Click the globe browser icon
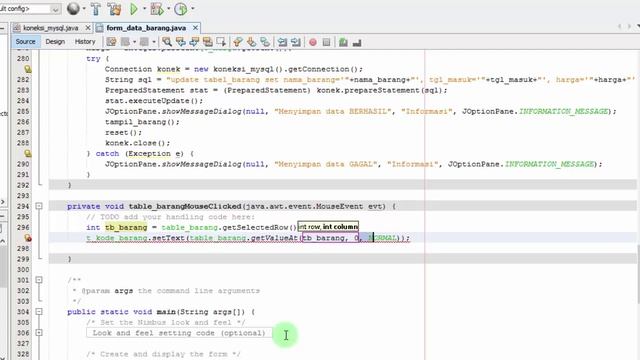This screenshot has height=360, width=640. [73, 9]
